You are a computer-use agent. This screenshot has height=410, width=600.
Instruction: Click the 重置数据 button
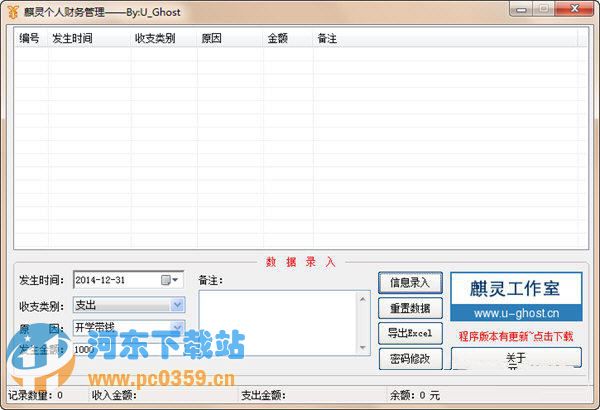[410, 308]
